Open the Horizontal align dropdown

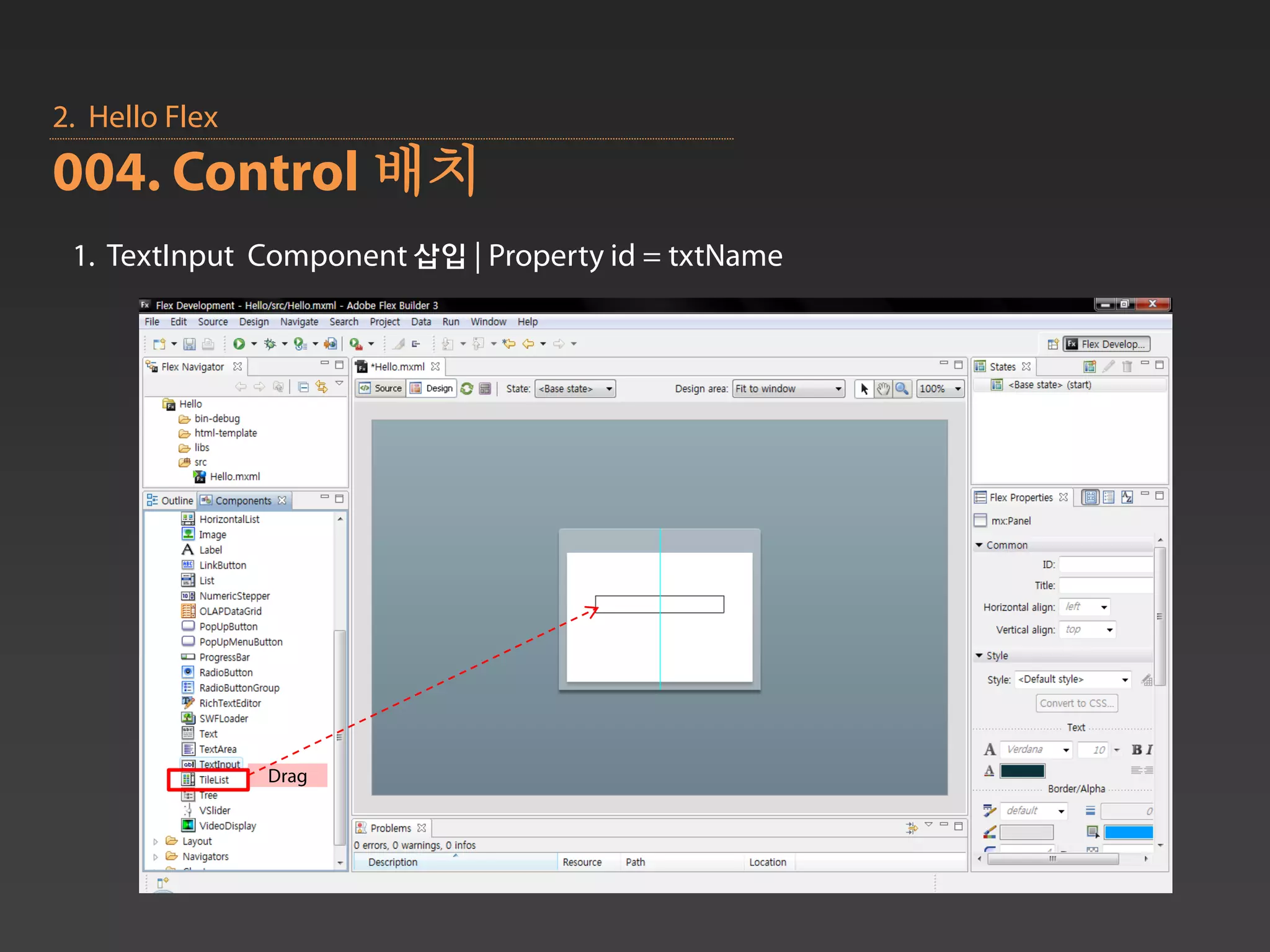1085,607
